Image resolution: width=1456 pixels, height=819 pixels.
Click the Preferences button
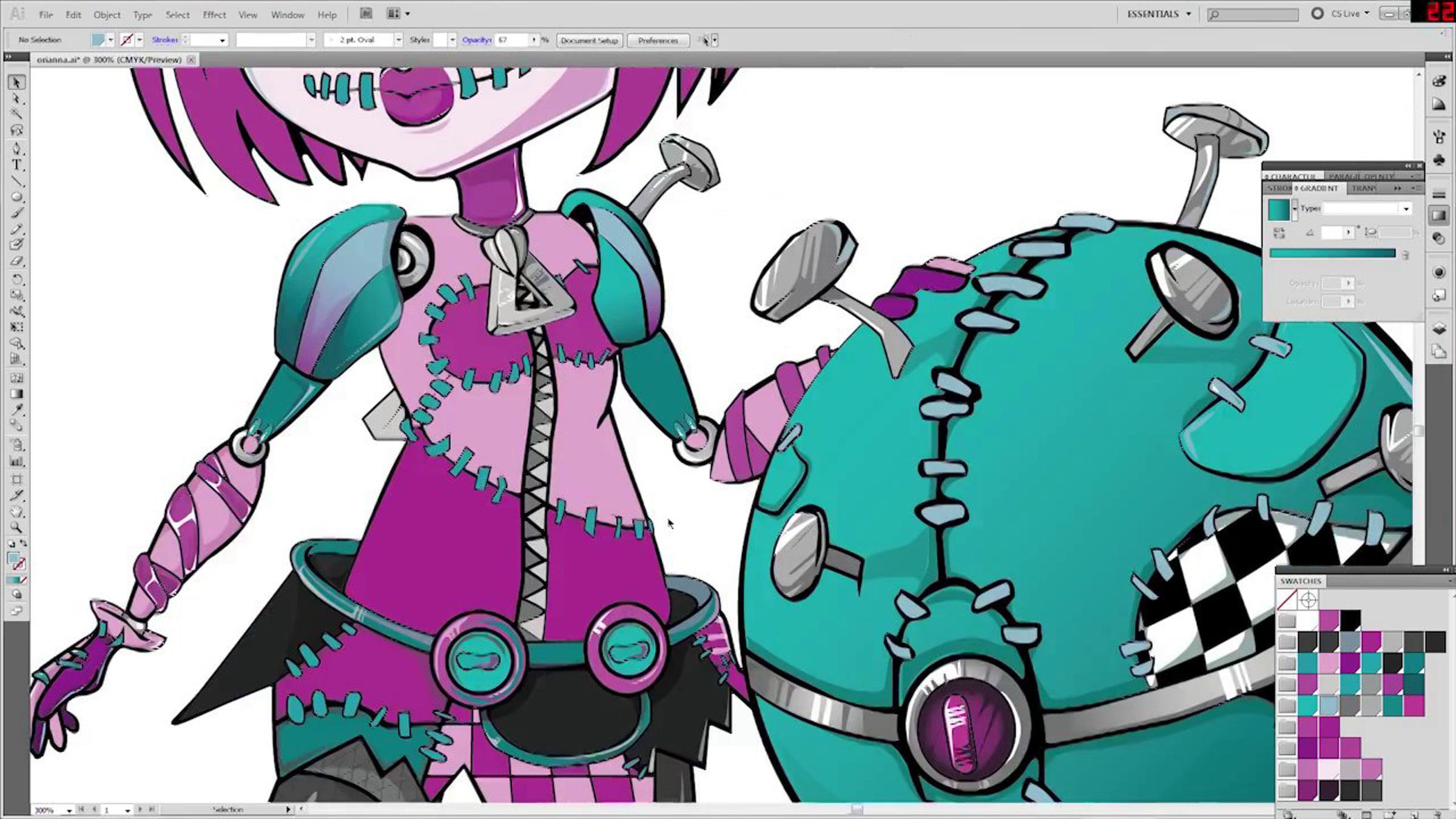pos(658,41)
